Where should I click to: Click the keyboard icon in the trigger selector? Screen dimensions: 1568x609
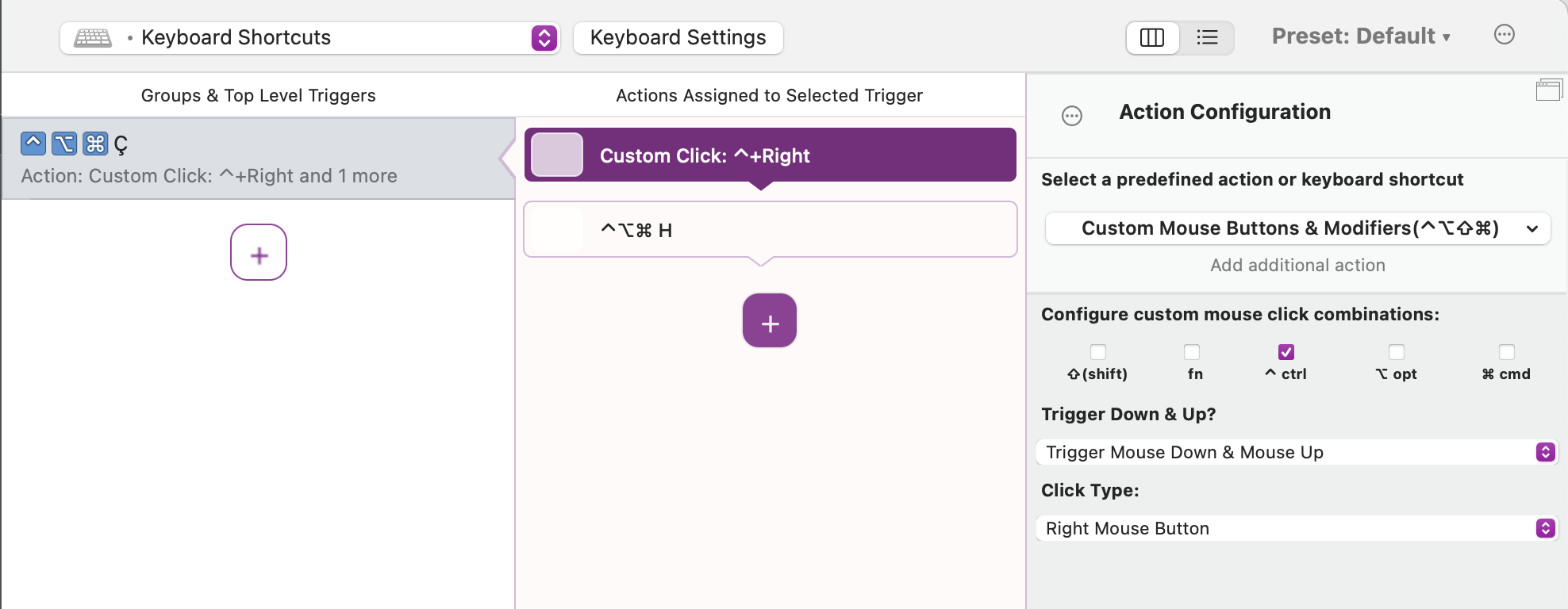click(x=93, y=38)
